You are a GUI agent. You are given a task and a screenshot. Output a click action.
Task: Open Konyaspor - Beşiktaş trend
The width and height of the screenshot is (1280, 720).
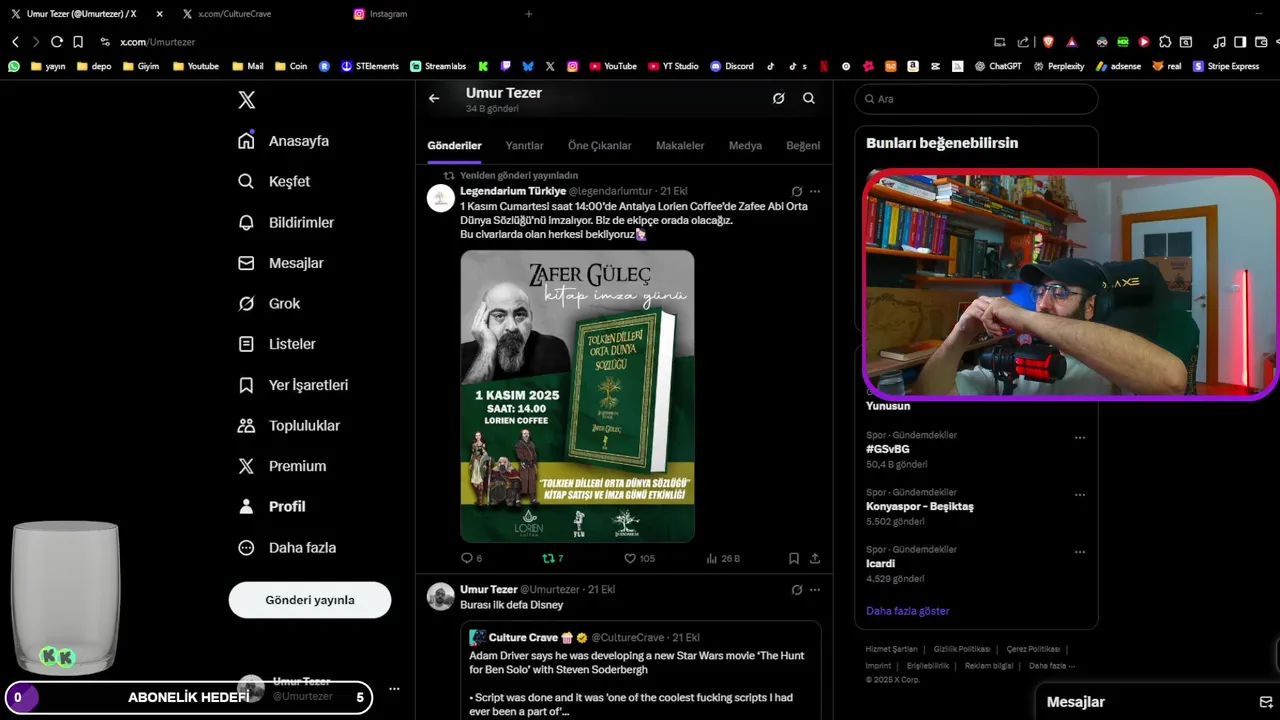click(920, 507)
